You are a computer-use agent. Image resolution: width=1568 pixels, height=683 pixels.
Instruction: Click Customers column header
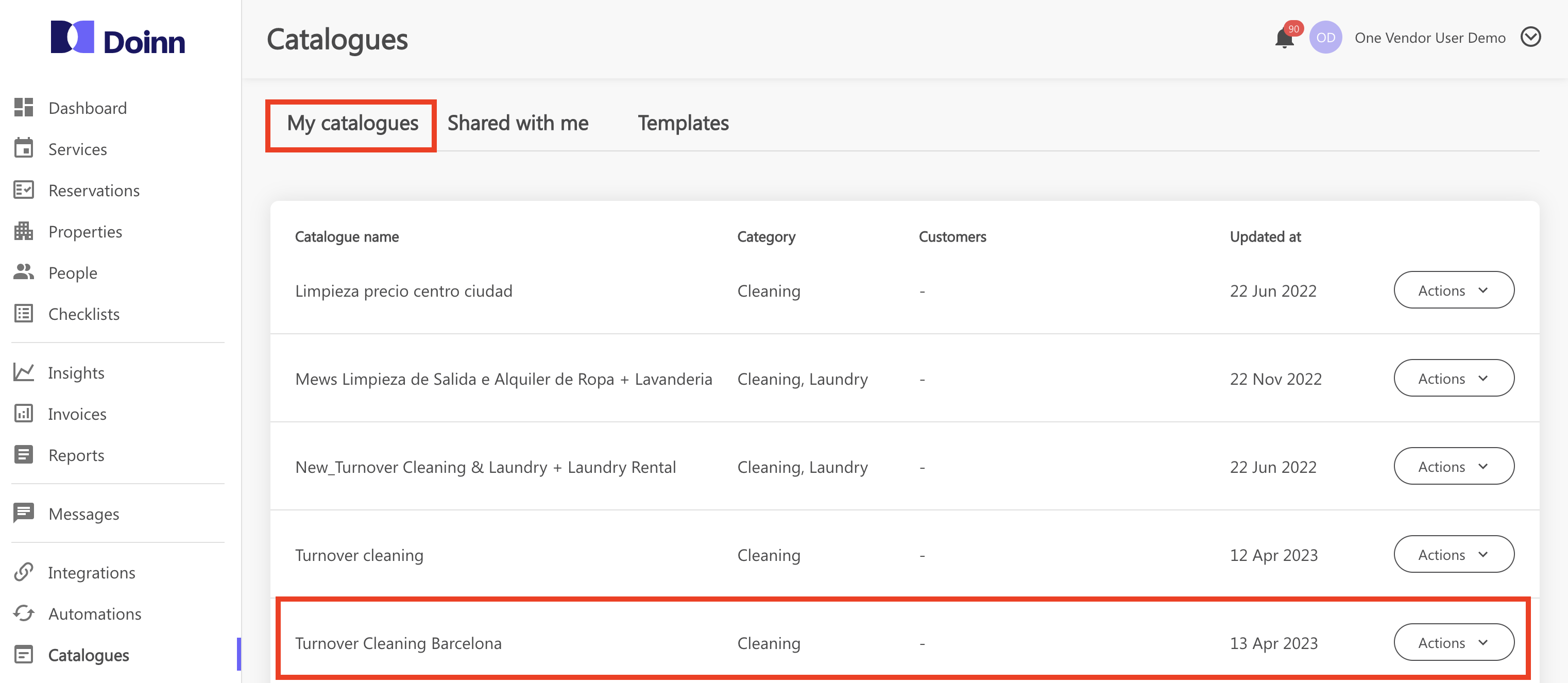tap(952, 237)
